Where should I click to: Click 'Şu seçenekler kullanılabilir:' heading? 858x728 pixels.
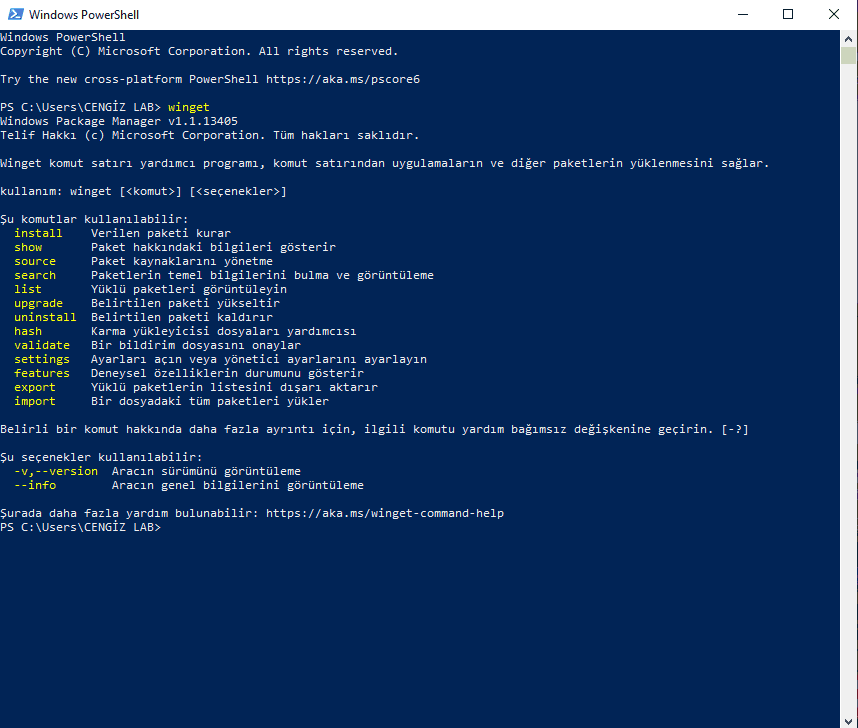click(x=101, y=458)
